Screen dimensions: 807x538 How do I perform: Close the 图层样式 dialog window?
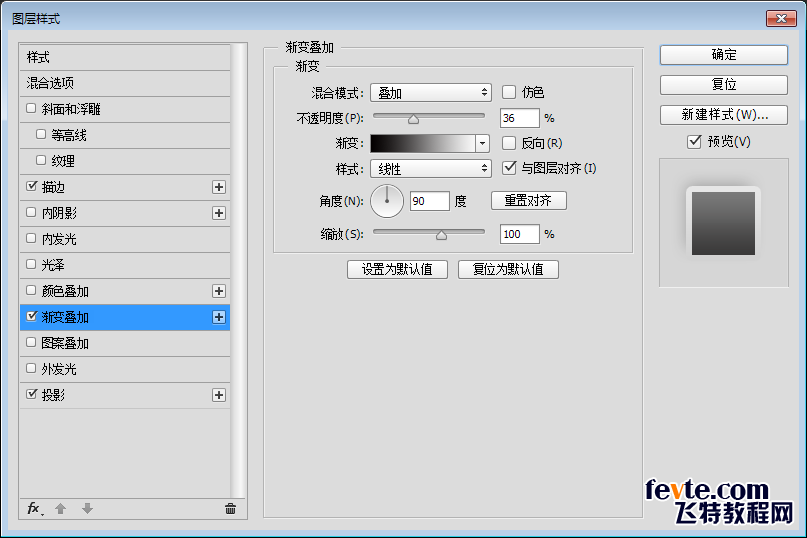tap(781, 19)
